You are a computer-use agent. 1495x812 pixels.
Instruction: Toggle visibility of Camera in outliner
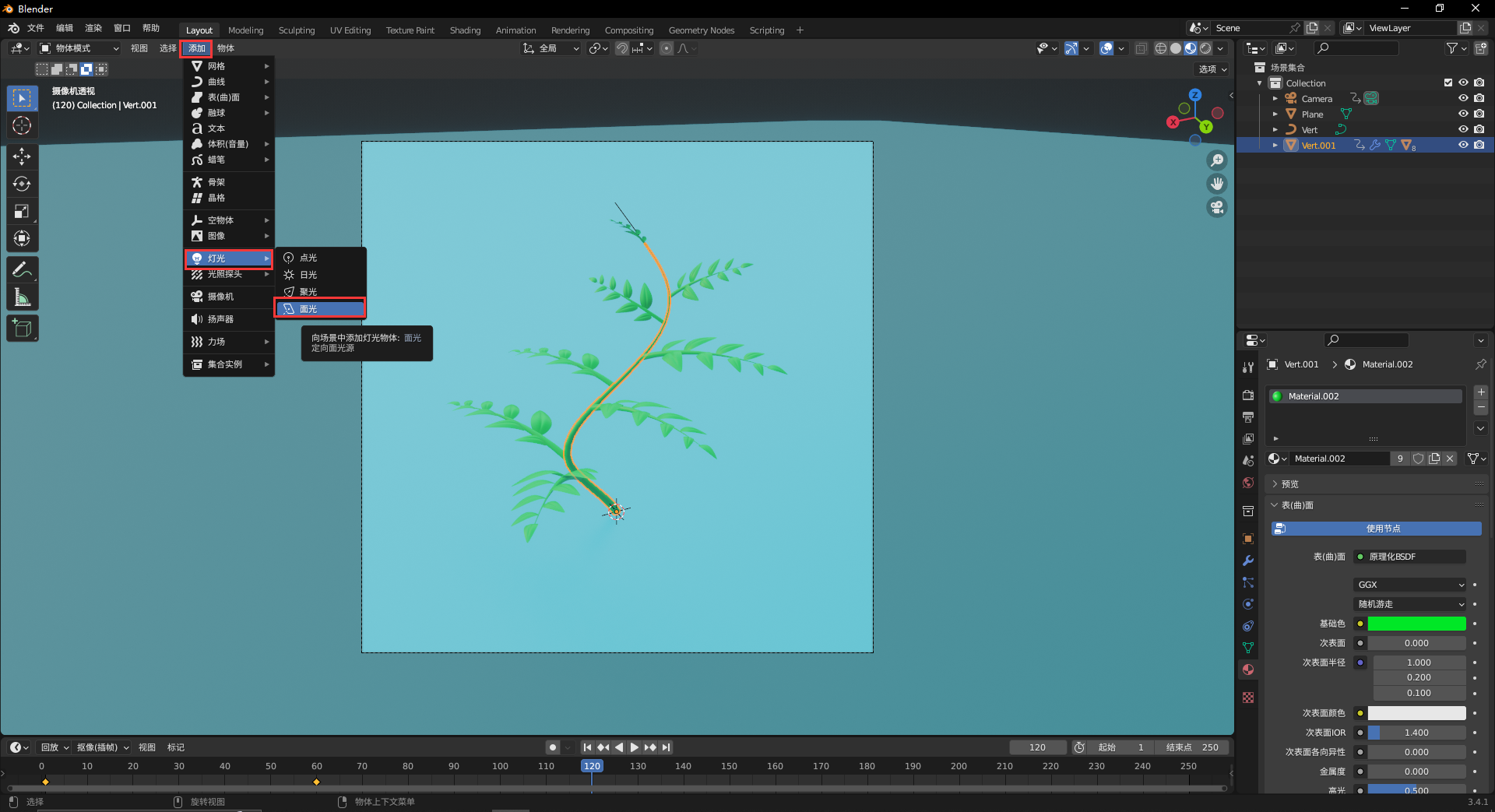pyautogui.click(x=1463, y=98)
